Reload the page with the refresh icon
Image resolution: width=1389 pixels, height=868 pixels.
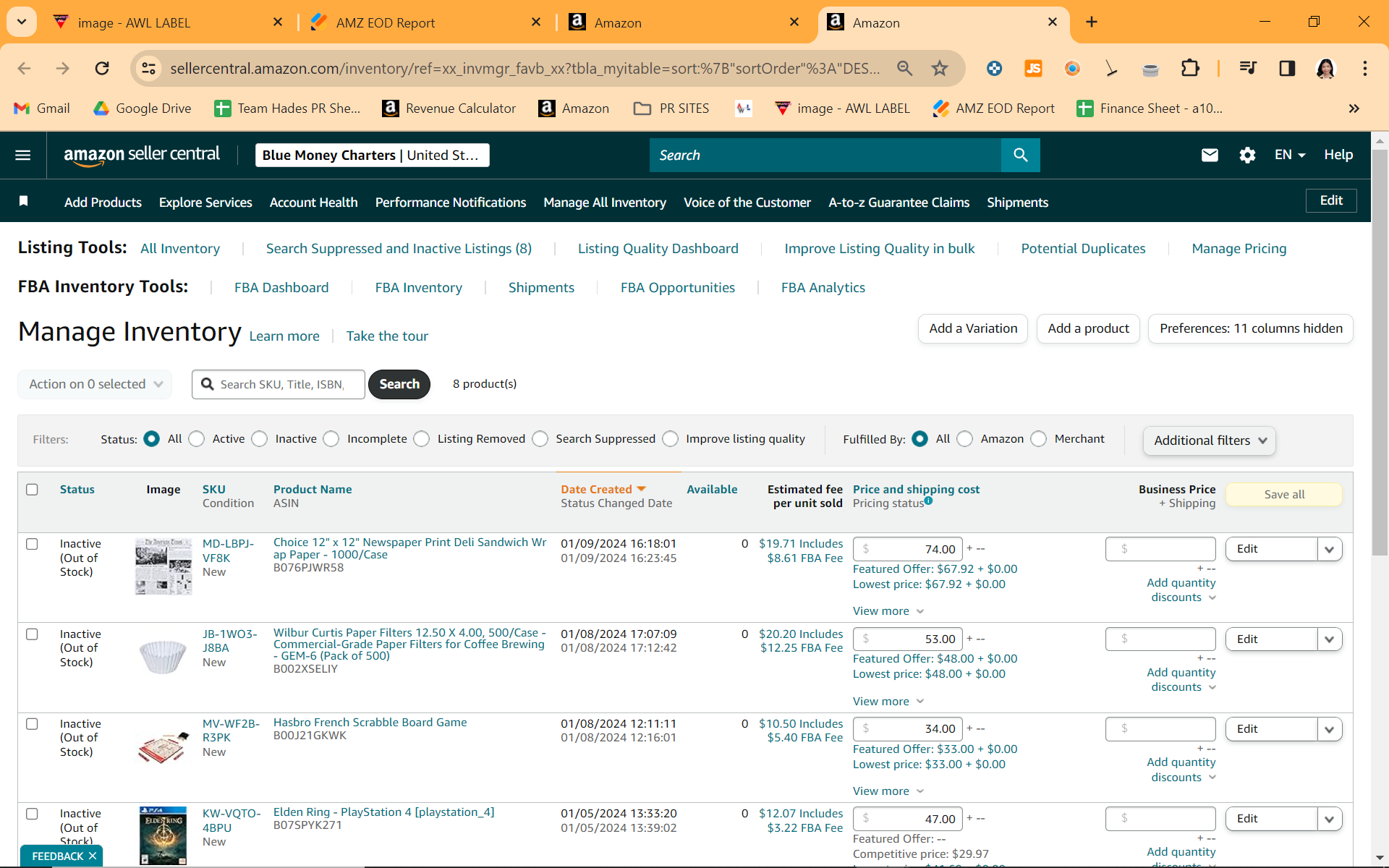coord(102,68)
